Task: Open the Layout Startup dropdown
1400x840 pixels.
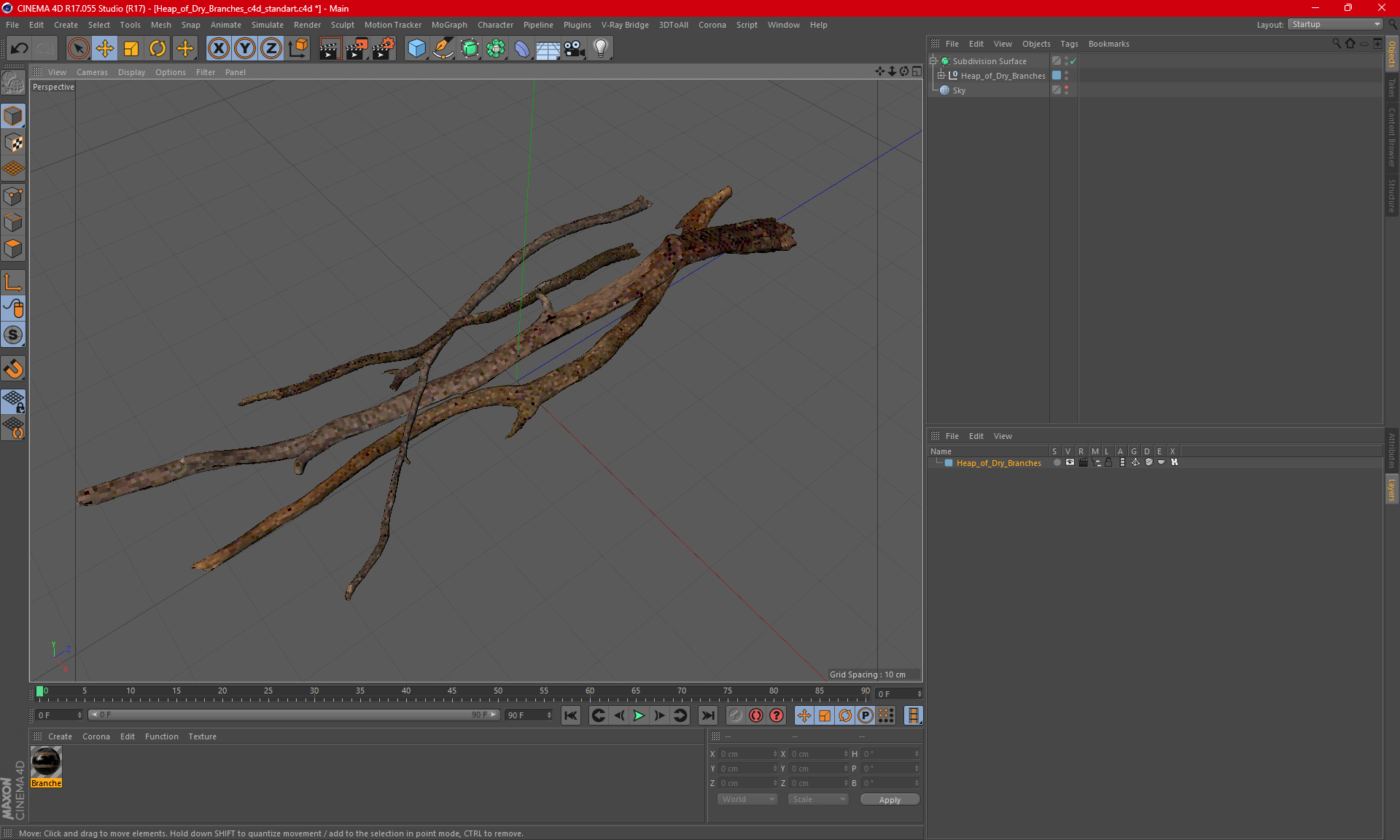Action: click(1336, 24)
